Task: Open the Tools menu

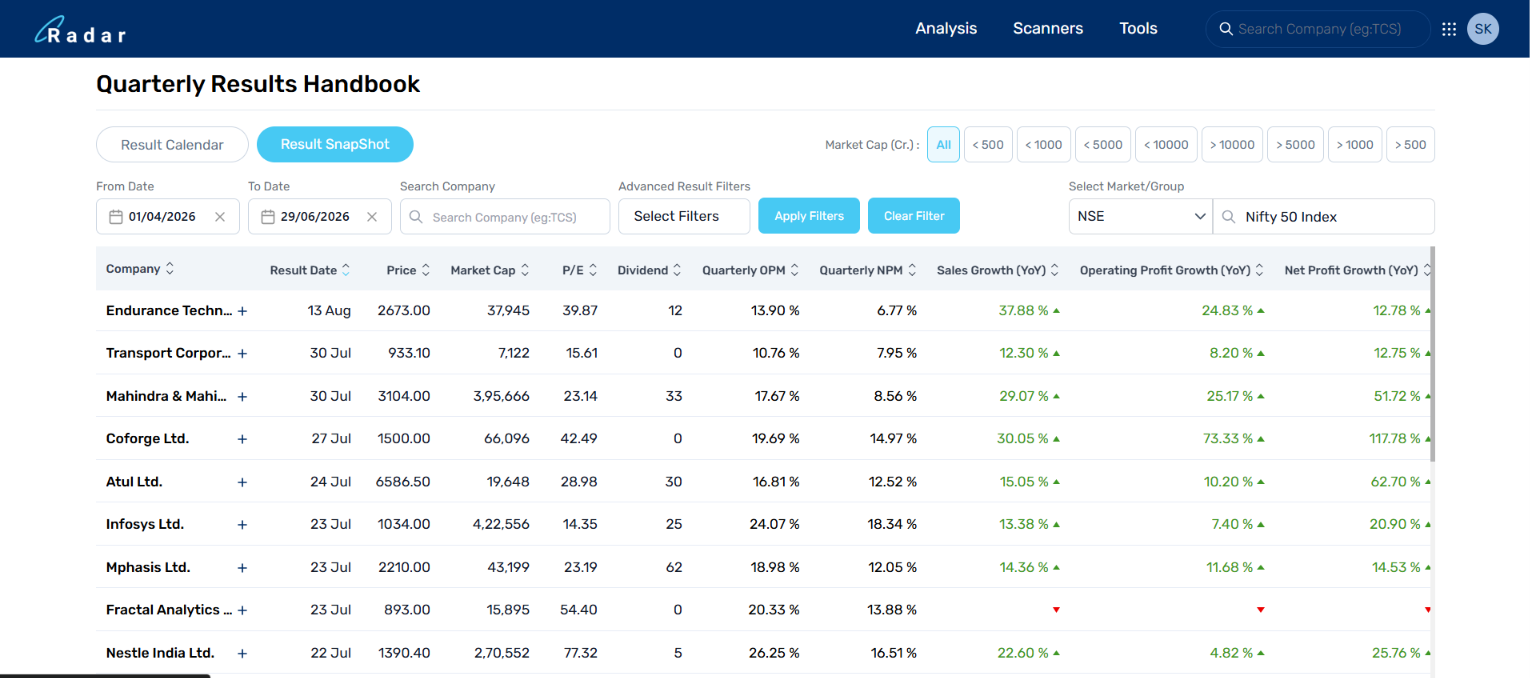Action: click(1138, 29)
